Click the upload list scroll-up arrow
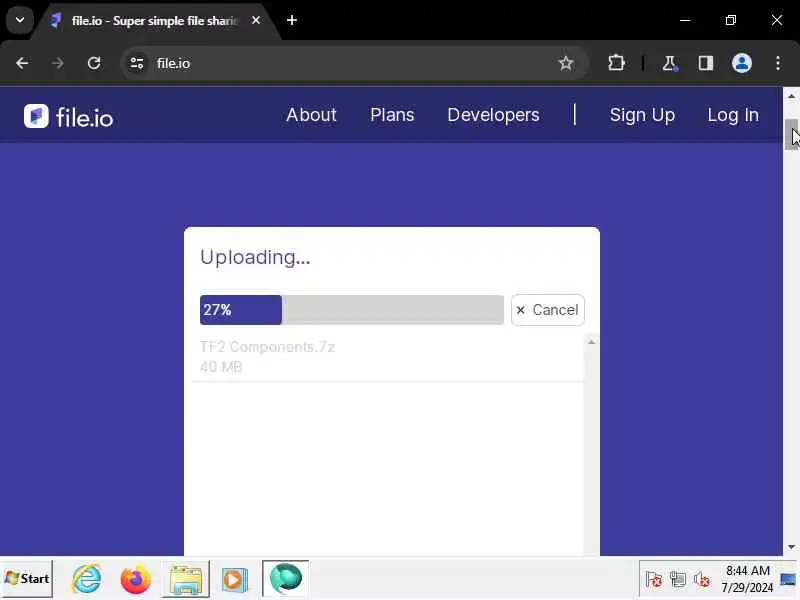Screen dimensions: 800x600 [x=591, y=342]
